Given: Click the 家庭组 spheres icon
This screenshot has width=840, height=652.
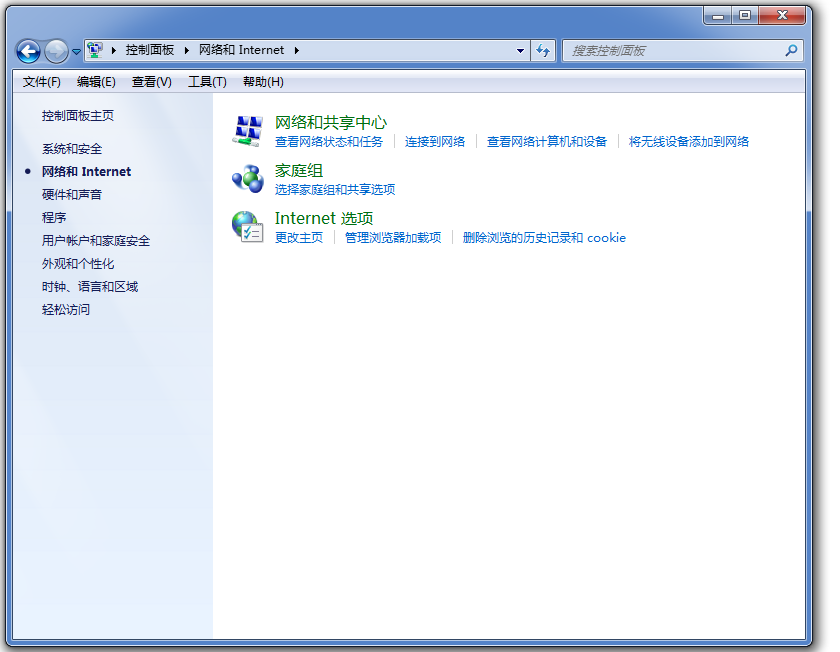Looking at the screenshot, I should 248,179.
